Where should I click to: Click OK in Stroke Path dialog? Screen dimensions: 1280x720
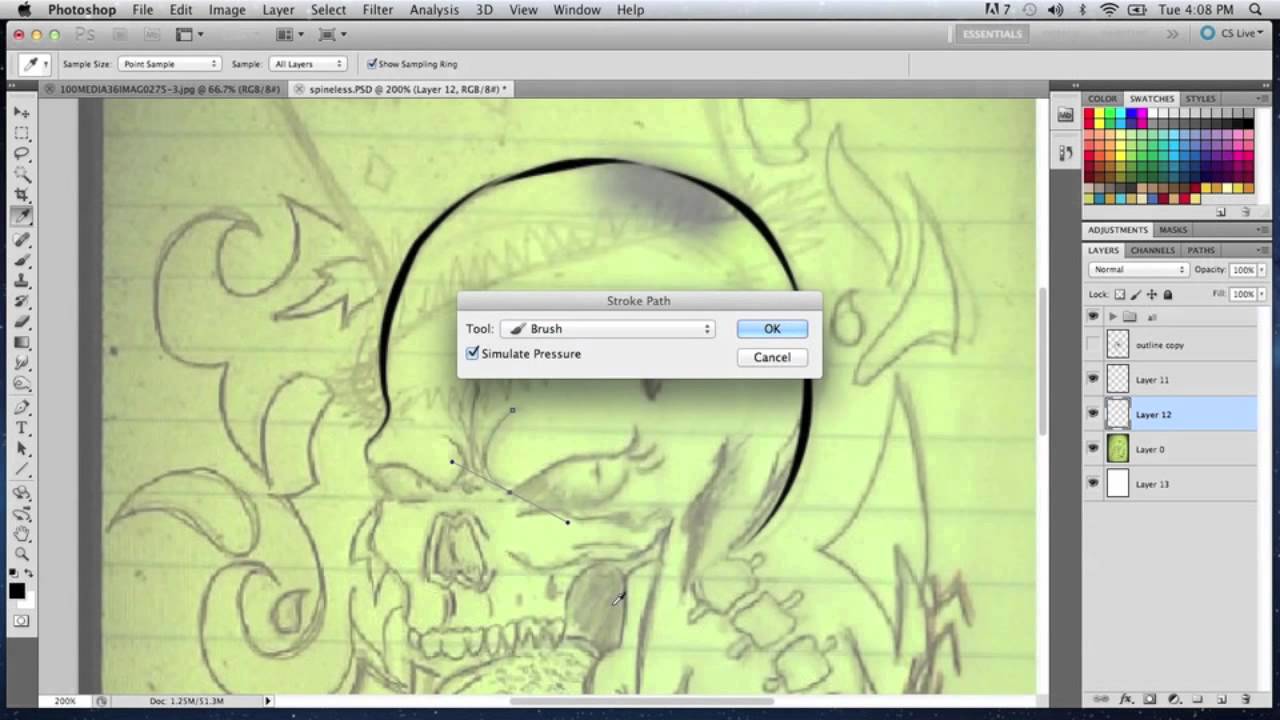click(772, 329)
